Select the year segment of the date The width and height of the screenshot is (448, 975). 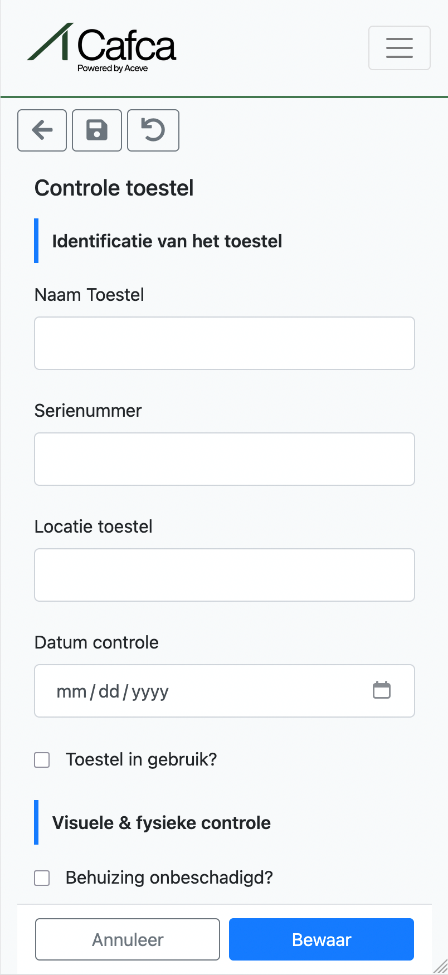point(150,691)
